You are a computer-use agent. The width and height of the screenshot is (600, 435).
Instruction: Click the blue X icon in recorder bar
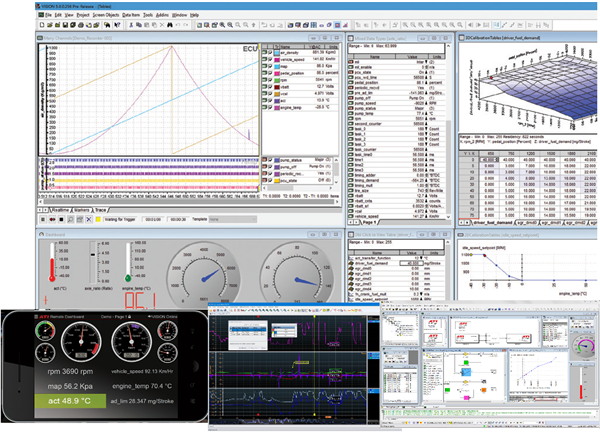tap(89, 219)
